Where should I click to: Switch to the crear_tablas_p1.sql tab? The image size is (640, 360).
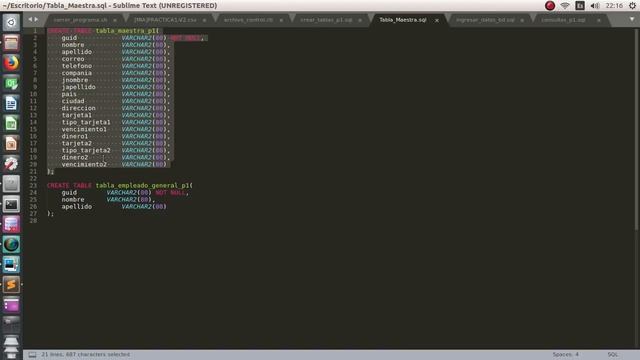click(x=326, y=20)
